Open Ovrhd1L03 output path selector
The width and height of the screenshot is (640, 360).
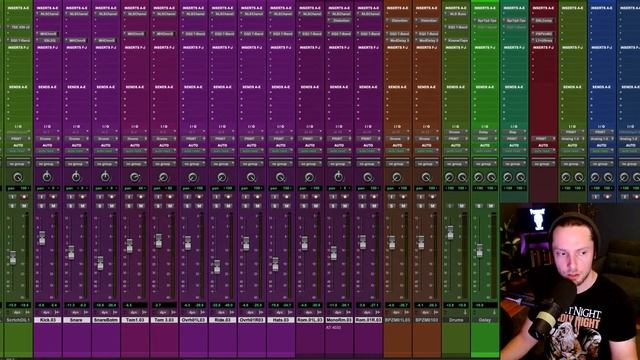(193, 139)
